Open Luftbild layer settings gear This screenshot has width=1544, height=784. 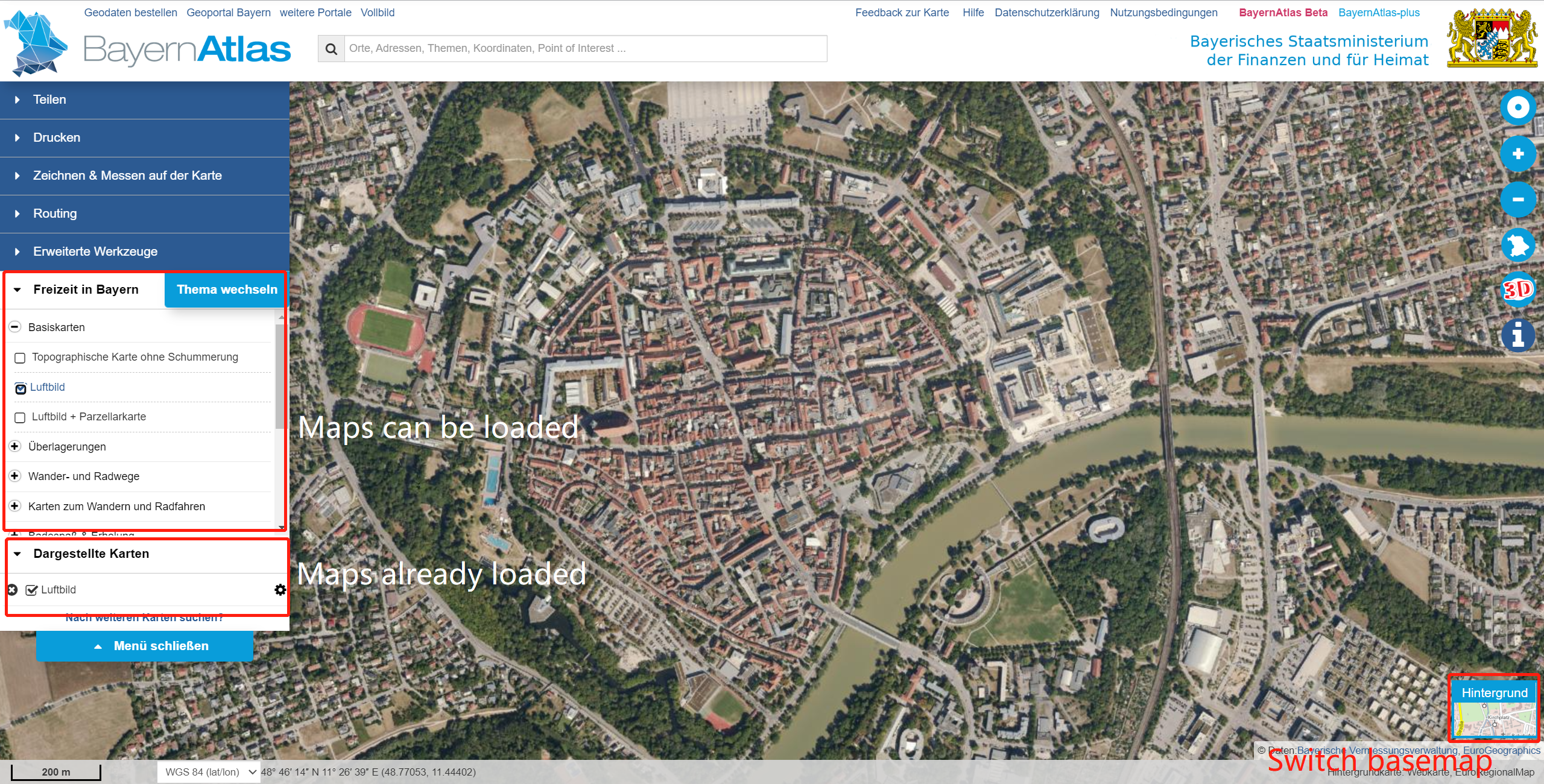click(x=280, y=590)
